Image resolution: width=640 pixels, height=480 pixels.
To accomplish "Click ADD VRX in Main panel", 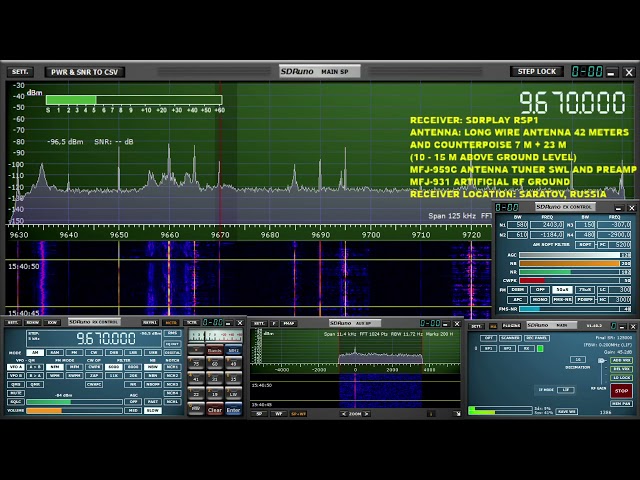I will [622, 360].
